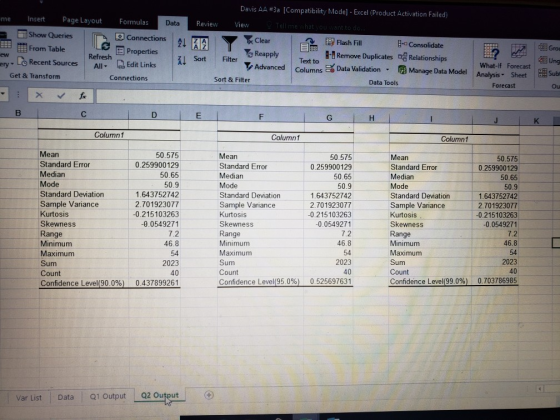Open the Data worksheet tab
Viewport: 560px width, 420px height.
(x=66, y=397)
